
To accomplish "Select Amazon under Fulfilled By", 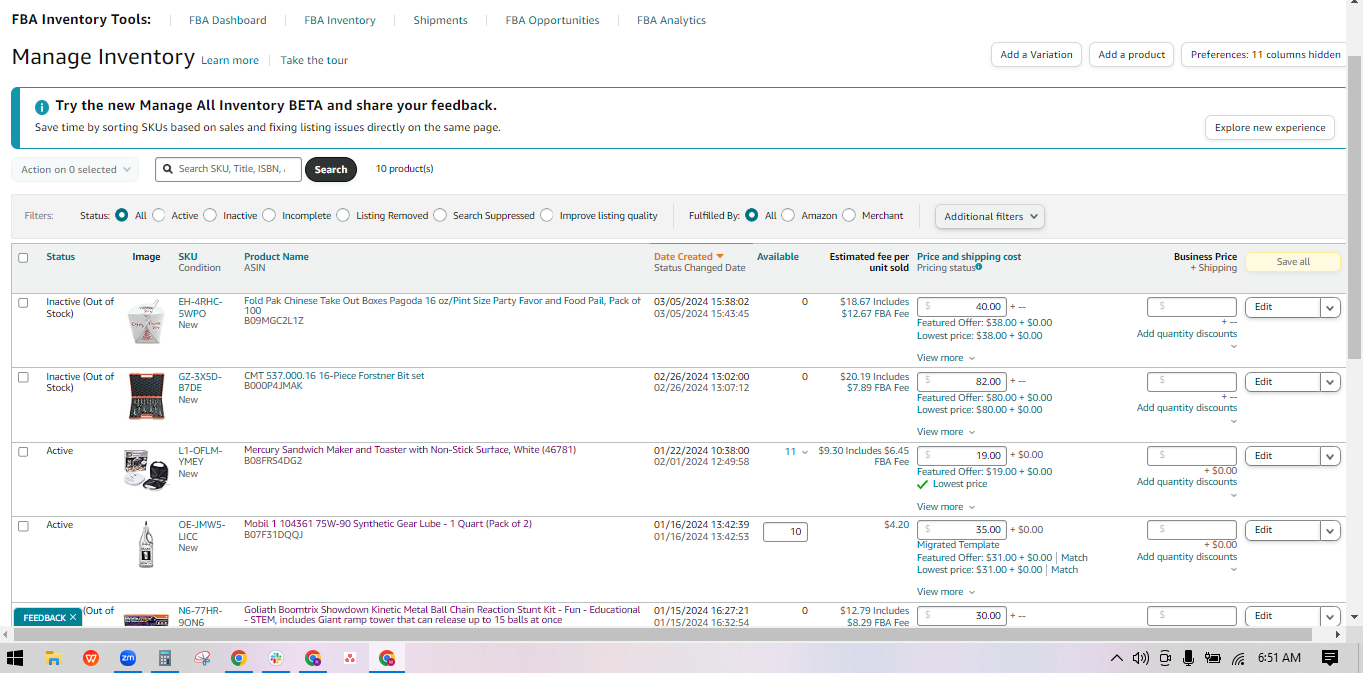I will [x=788, y=215].
